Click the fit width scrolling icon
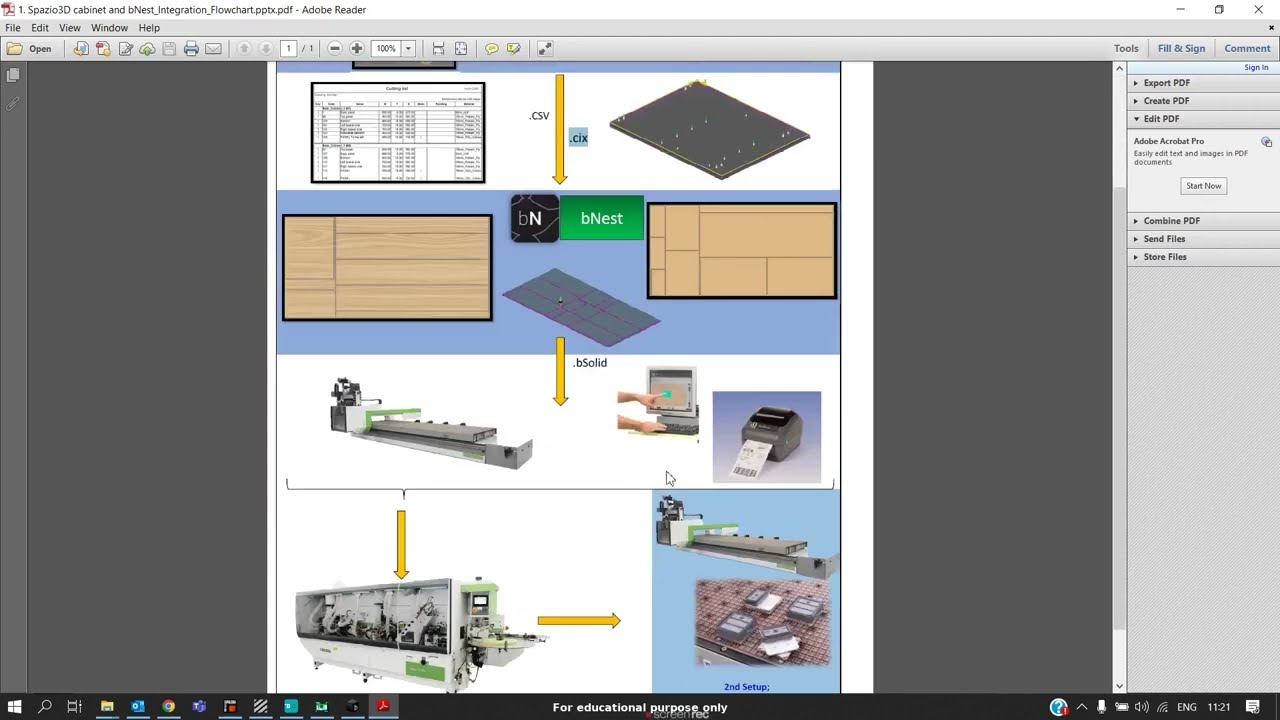 [x=438, y=48]
